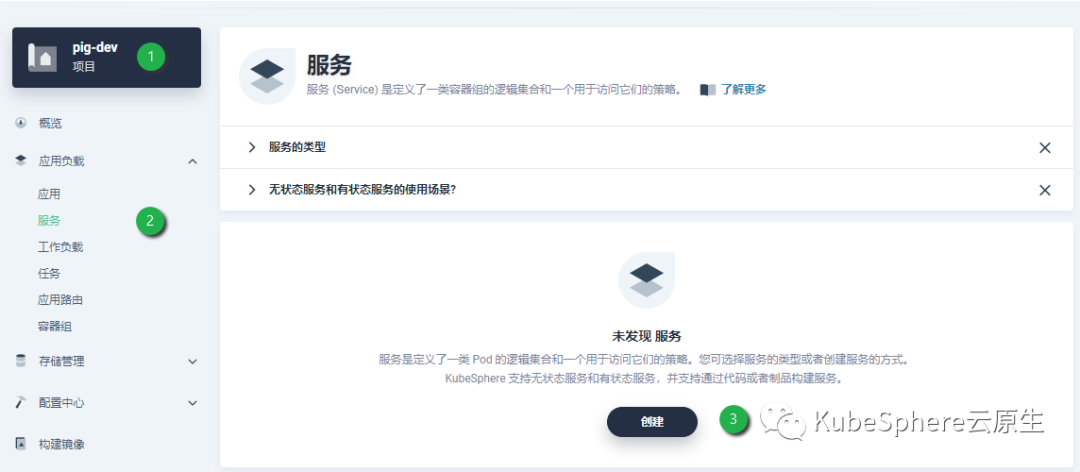Open the 概览 menu item

50,123
